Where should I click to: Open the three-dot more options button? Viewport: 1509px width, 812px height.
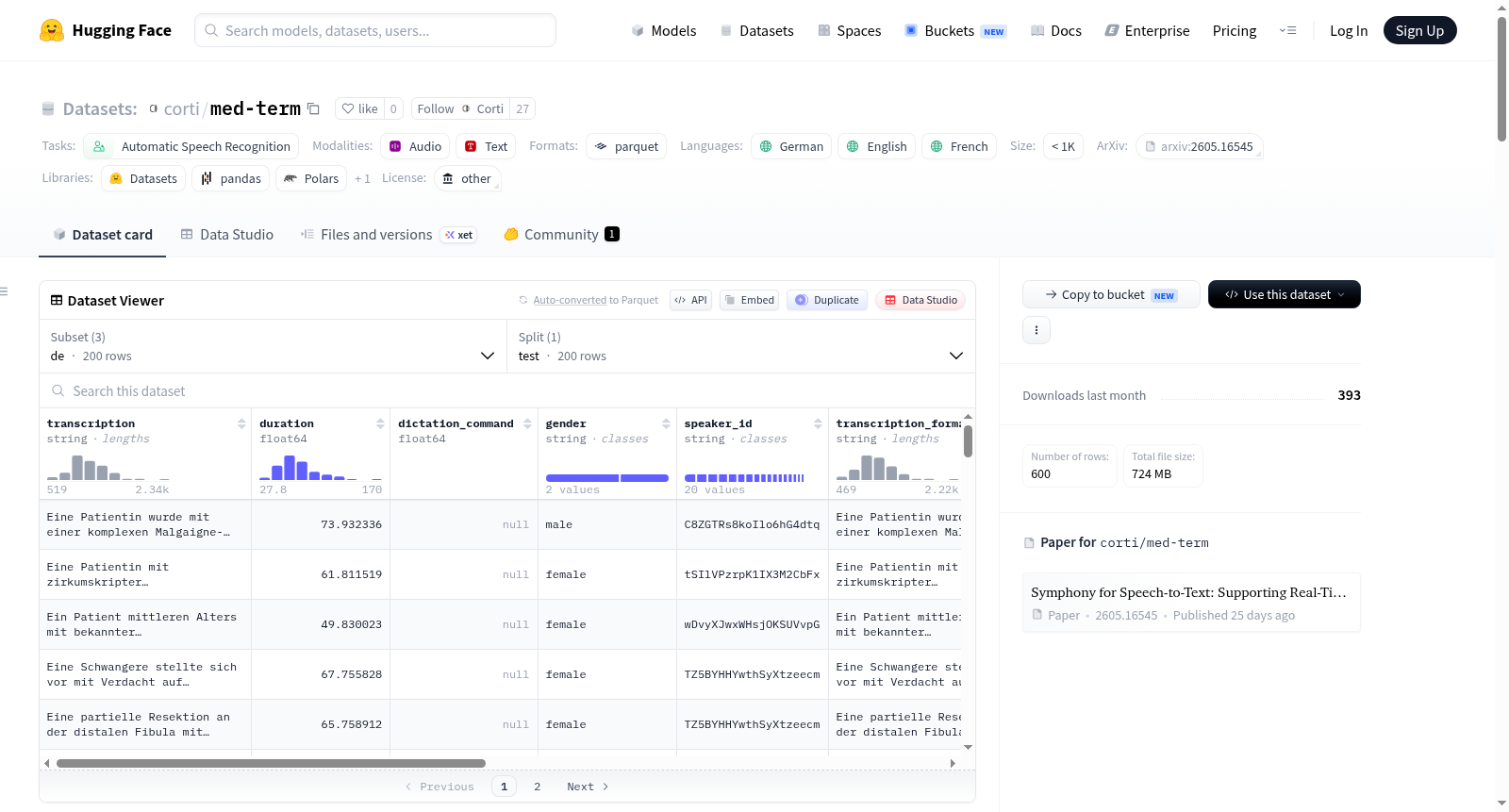click(x=1036, y=330)
